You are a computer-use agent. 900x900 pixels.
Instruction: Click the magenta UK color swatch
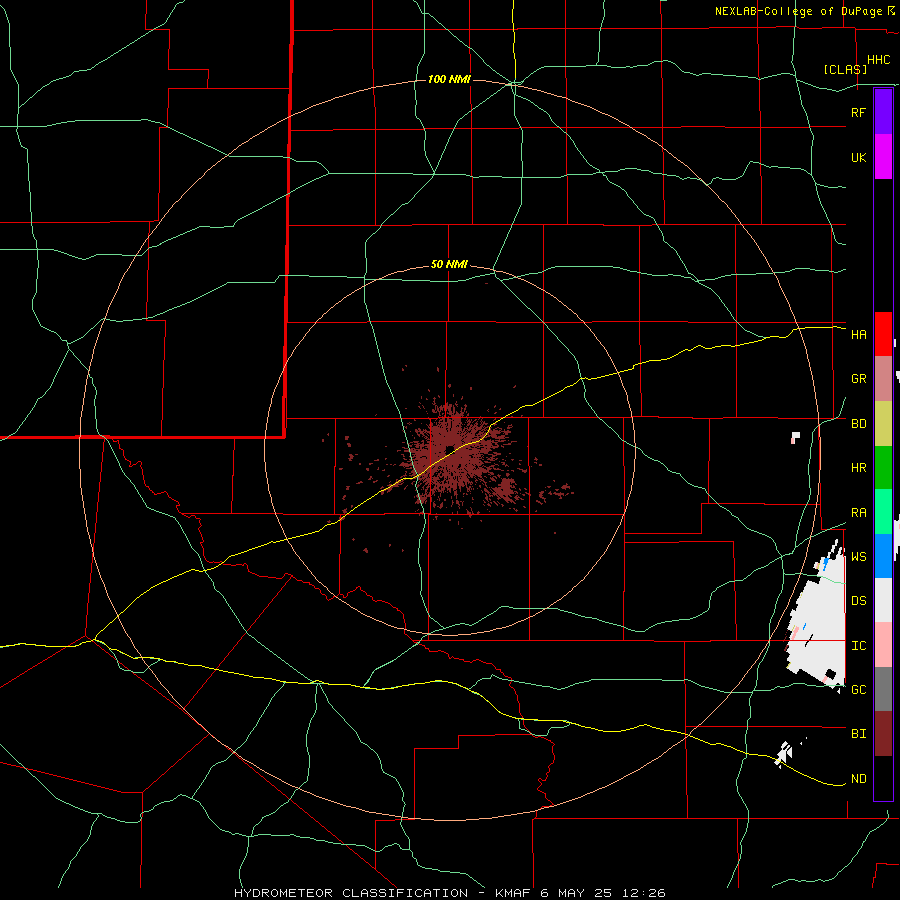tap(883, 157)
